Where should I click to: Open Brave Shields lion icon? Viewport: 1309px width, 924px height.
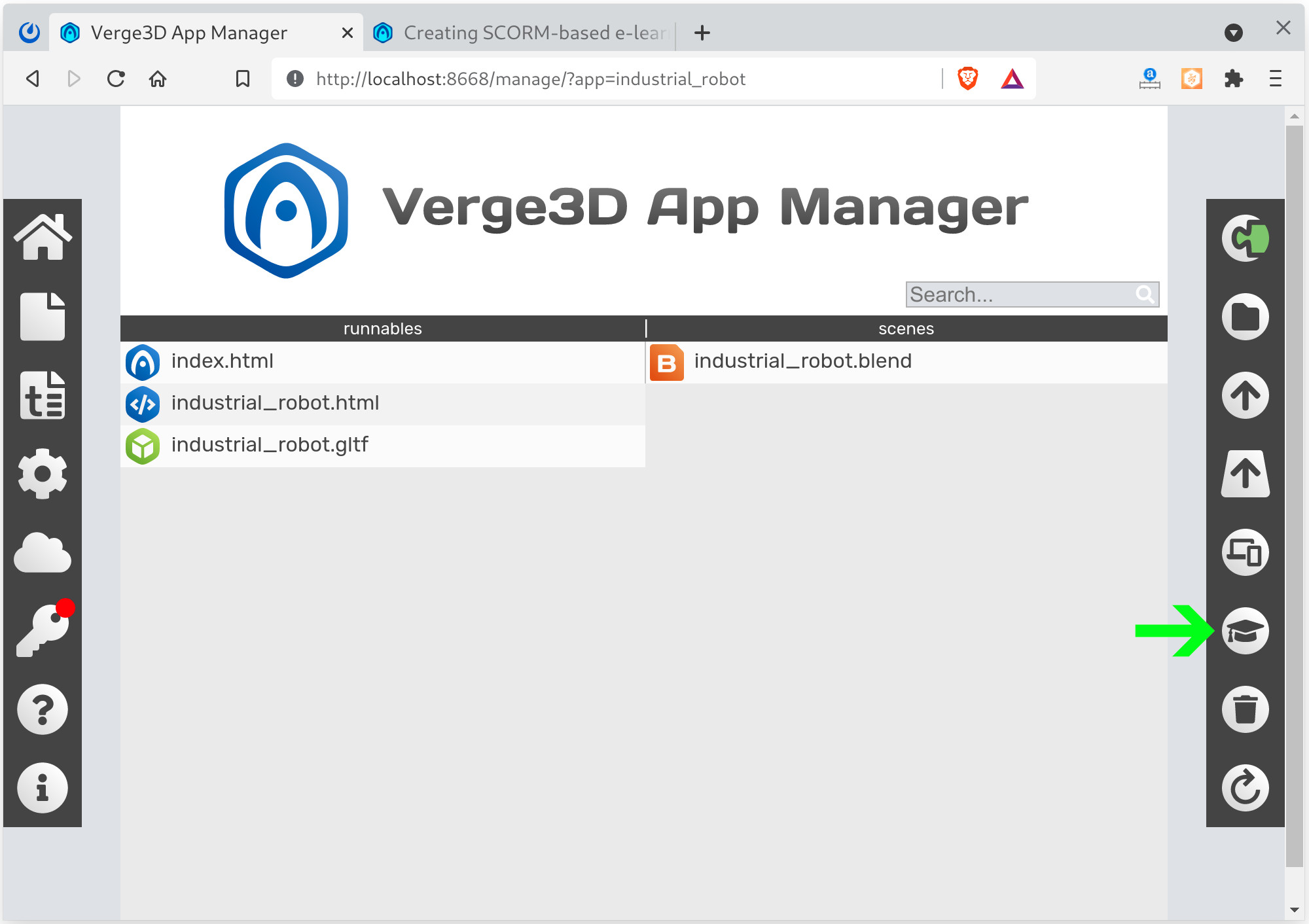click(968, 79)
